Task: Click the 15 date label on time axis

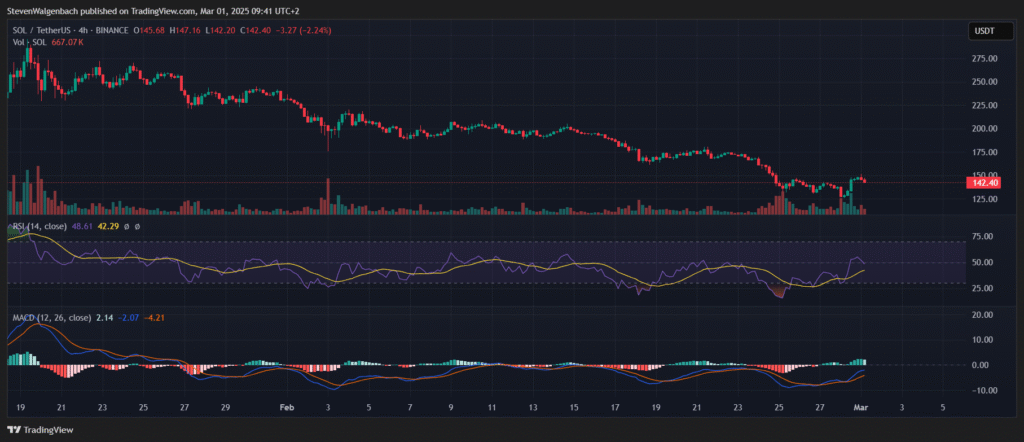Action: point(574,407)
